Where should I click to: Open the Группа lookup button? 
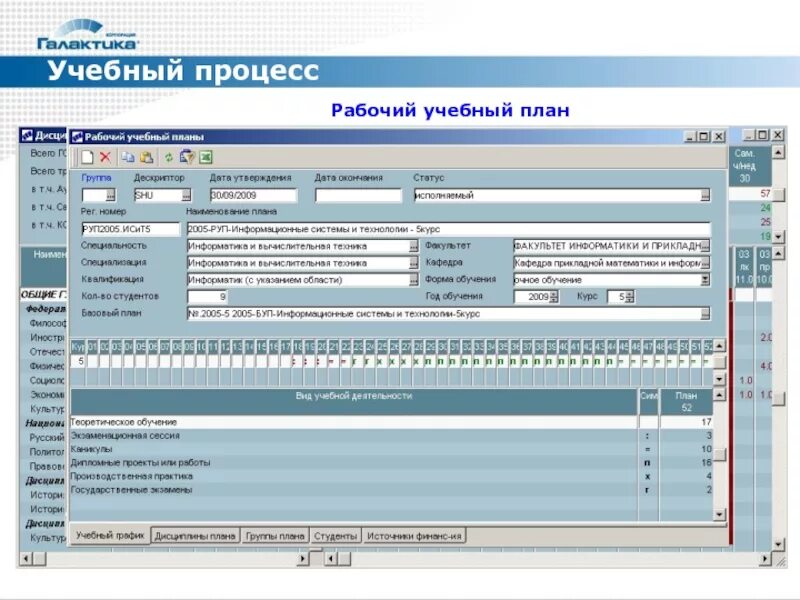coord(111,195)
